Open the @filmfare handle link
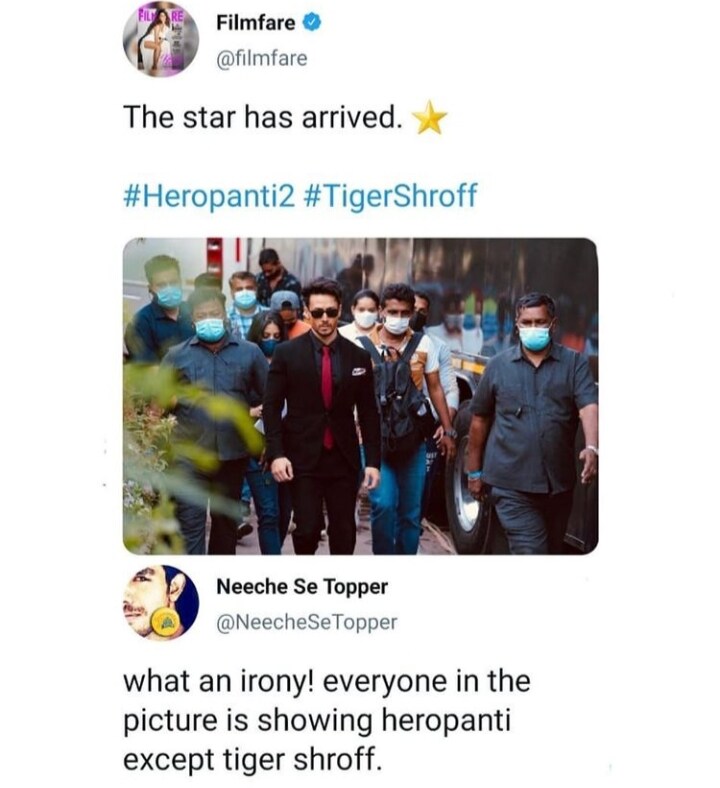The width and height of the screenshot is (720, 788). pyautogui.click(x=262, y=59)
